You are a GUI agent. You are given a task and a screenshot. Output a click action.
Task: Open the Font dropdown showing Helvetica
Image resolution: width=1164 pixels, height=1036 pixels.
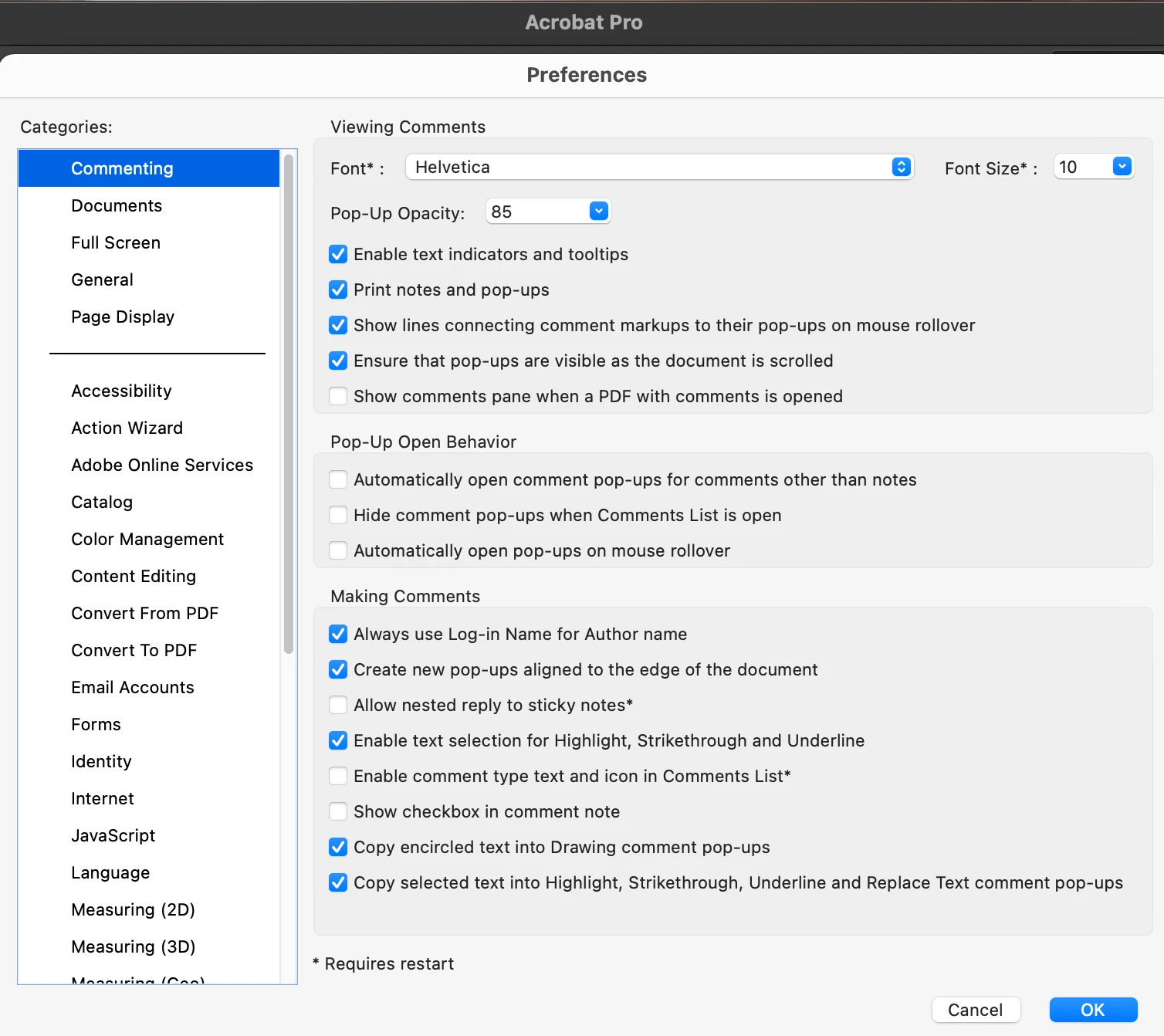coord(660,167)
